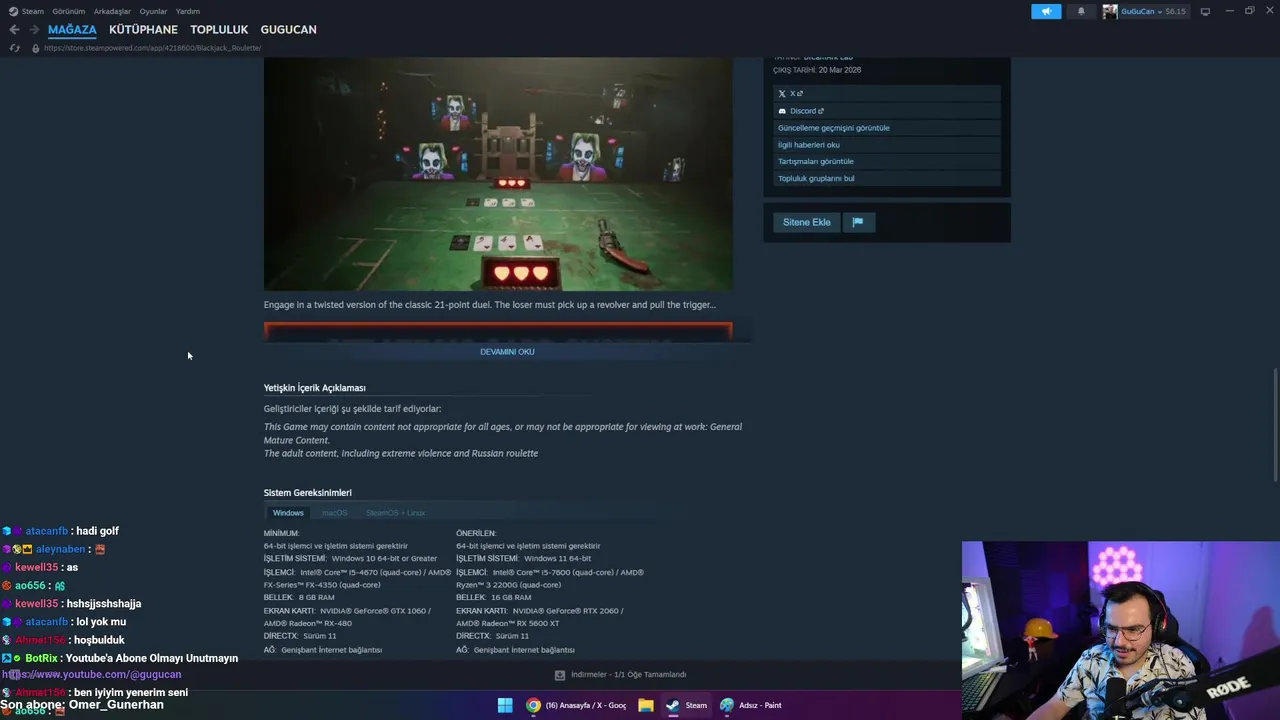Viewport: 1280px width, 720px height.
Task: Click the Sistem Gereksinimleri heading
Action: (x=308, y=493)
